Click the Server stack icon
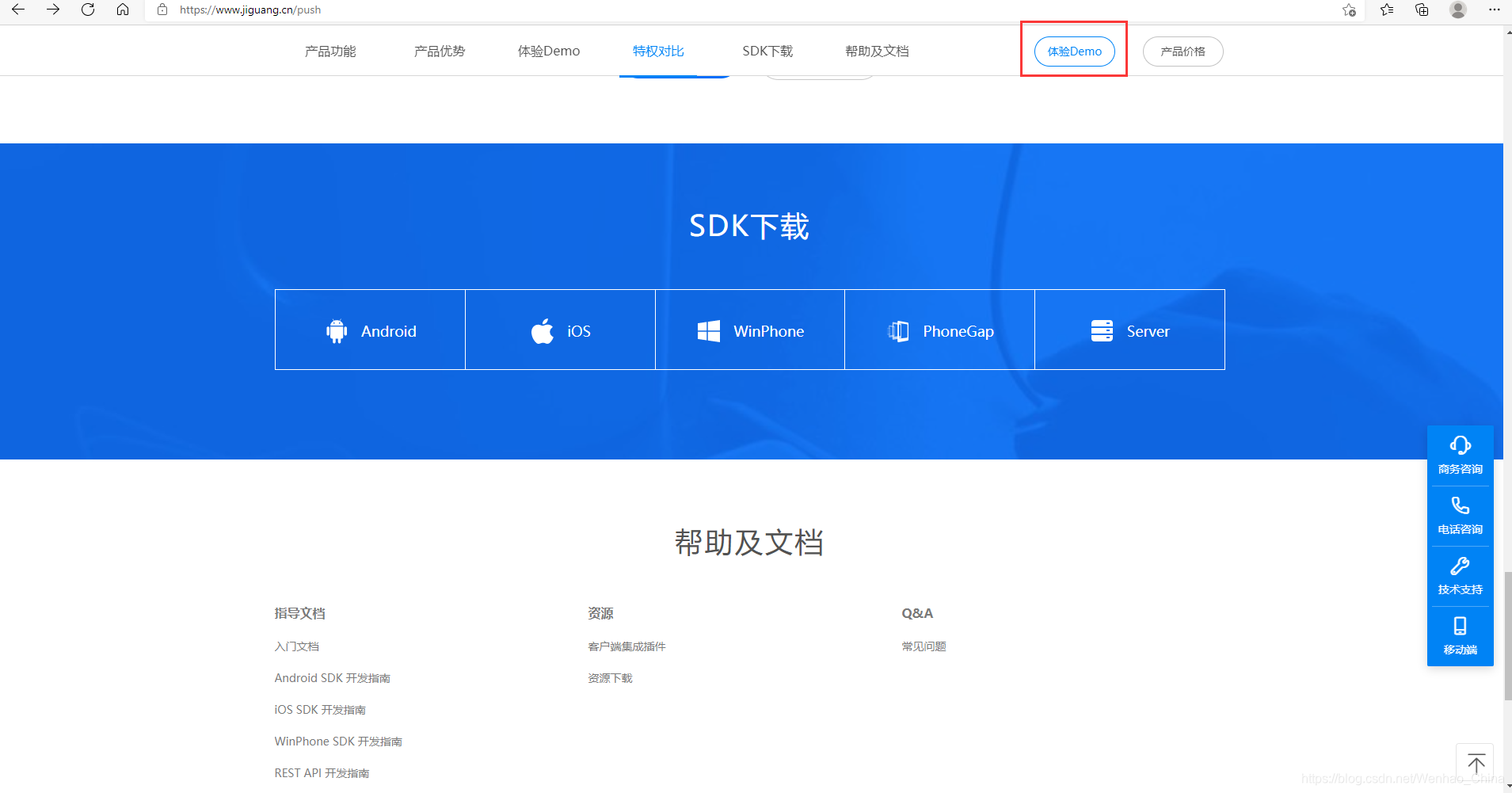Screen dimensions: 1512x793 [x=1102, y=330]
